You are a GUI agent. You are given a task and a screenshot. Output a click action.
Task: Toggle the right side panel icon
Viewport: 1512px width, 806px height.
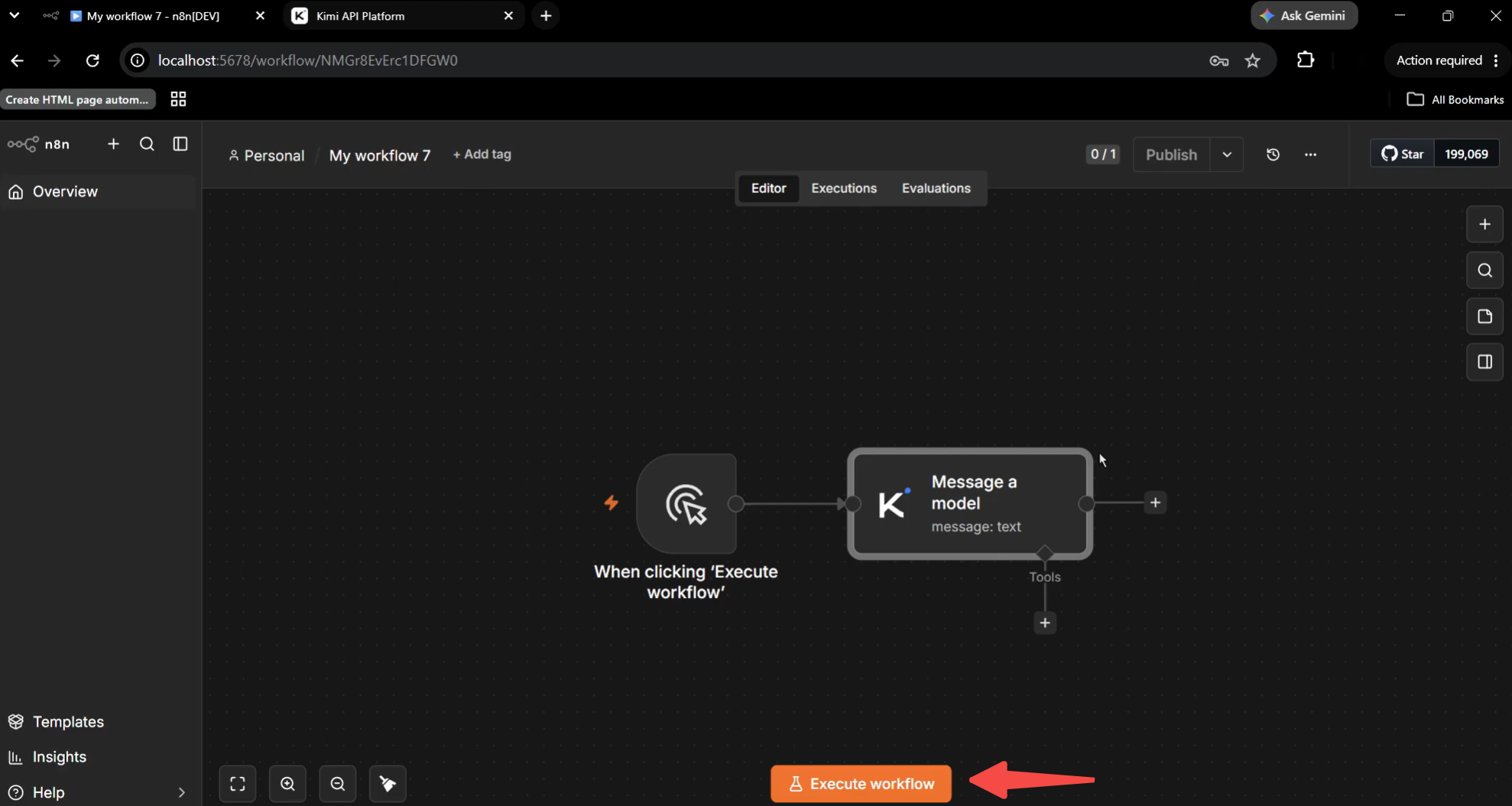(x=1484, y=362)
